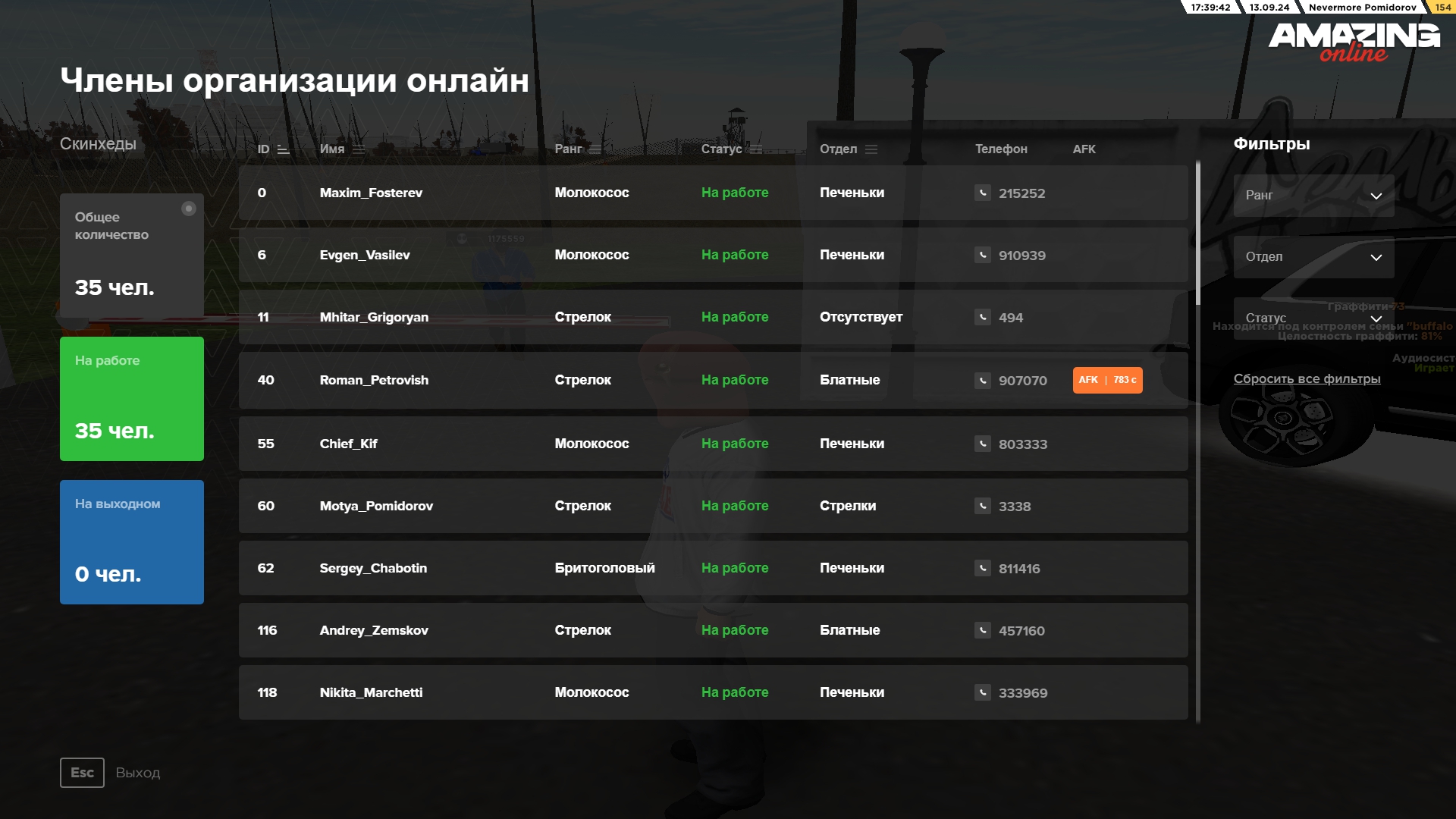The width and height of the screenshot is (1456, 819).
Task: Click phone icon for Nikita_Marchetti
Action: 982,692
